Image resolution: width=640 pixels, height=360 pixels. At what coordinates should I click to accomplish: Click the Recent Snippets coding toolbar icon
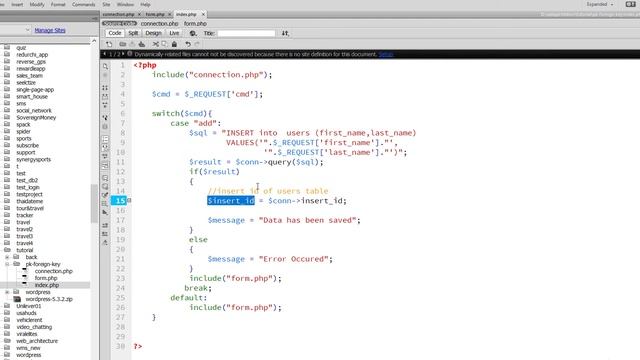(x=105, y=204)
